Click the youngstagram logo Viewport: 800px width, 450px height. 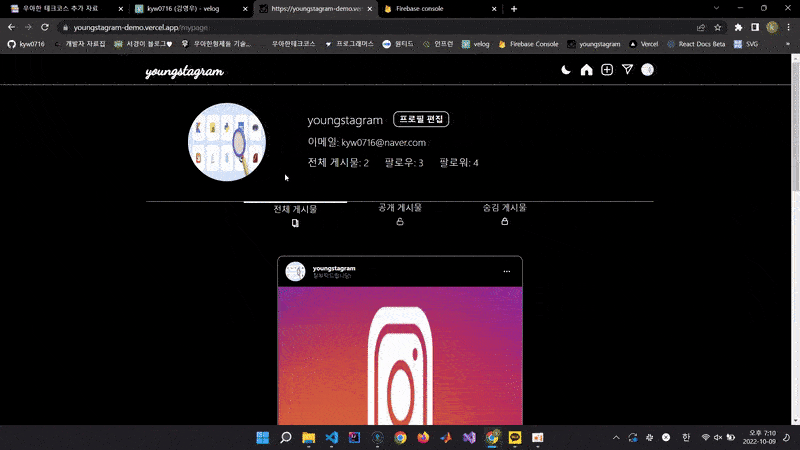click(x=185, y=71)
